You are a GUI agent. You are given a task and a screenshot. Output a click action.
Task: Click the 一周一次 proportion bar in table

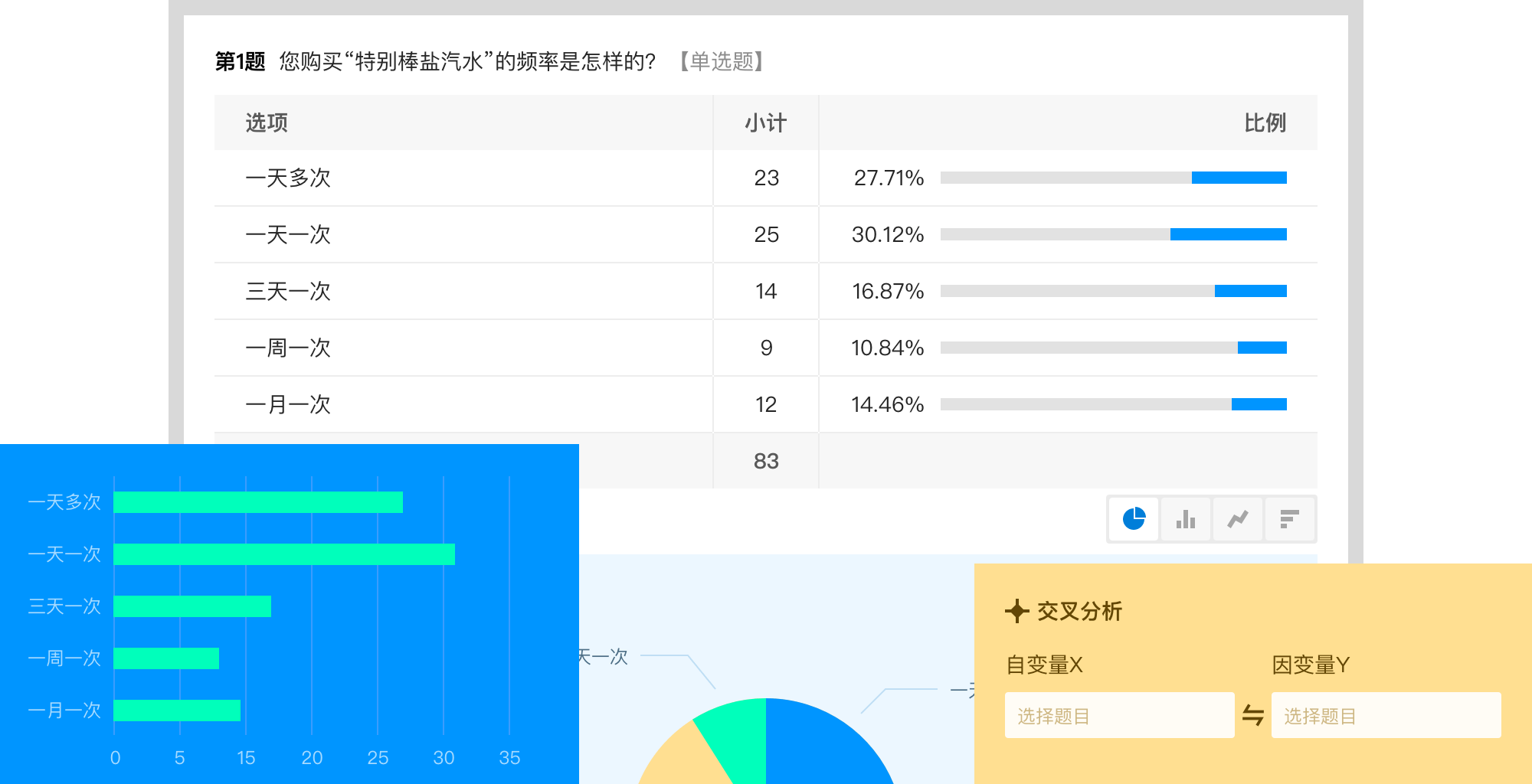[x=1114, y=348]
